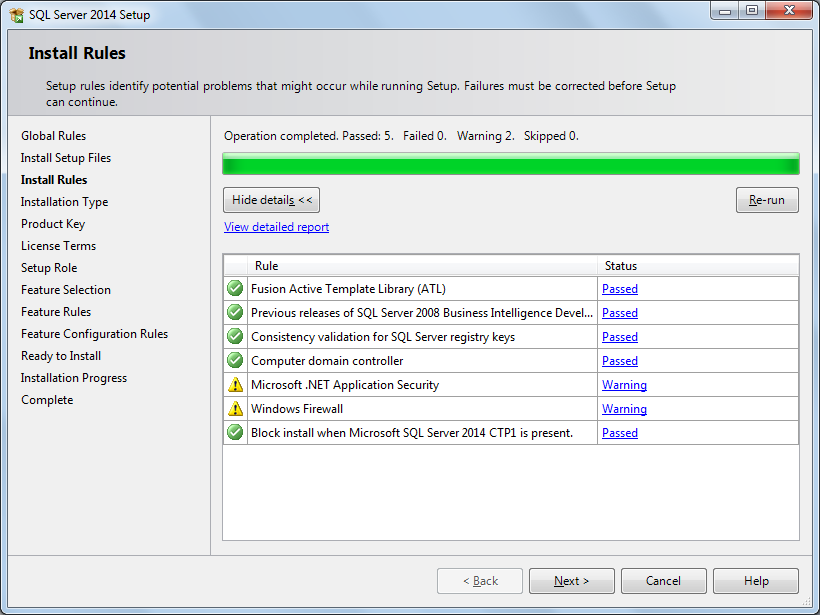Minimize the SQL Server 2014 Setup window
This screenshot has height=615, width=820.
(x=725, y=10)
